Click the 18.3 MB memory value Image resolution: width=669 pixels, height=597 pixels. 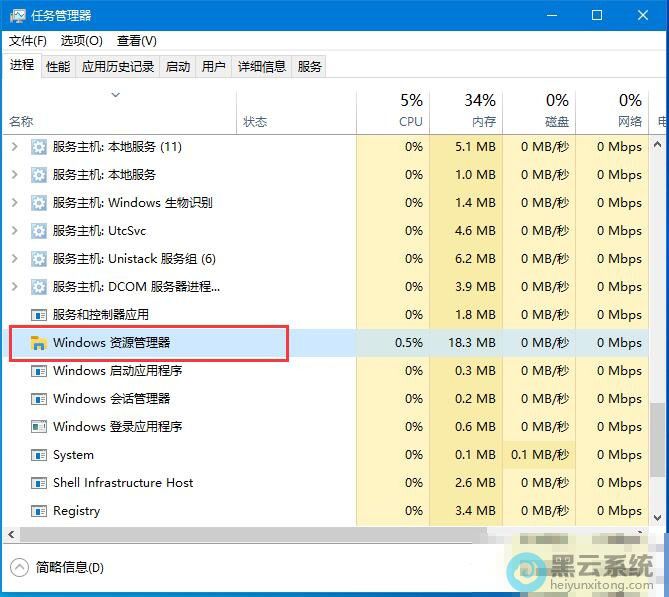tap(472, 343)
